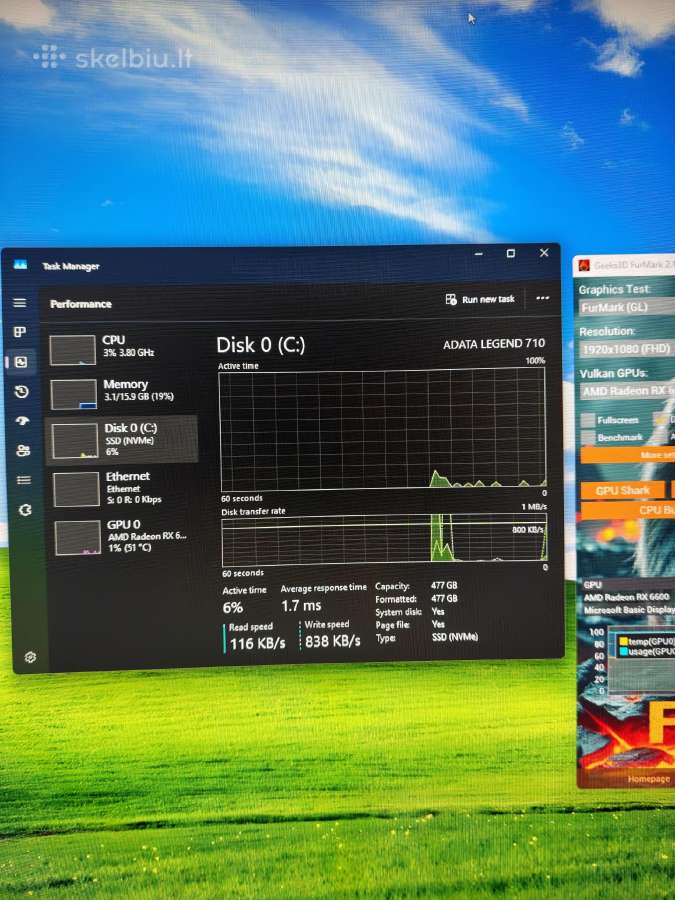Click the 116 KB/s read speed value
675x900 pixels.
[257, 643]
